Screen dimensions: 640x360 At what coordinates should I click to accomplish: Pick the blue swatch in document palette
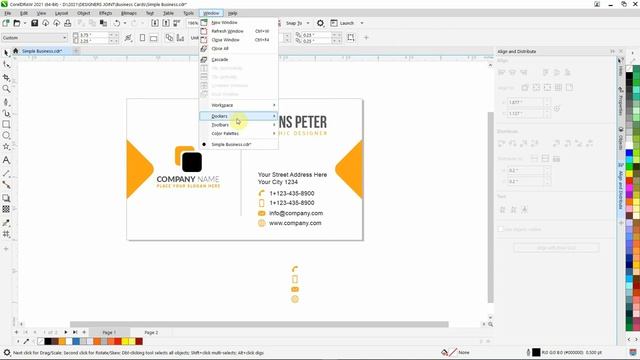tap(76, 341)
